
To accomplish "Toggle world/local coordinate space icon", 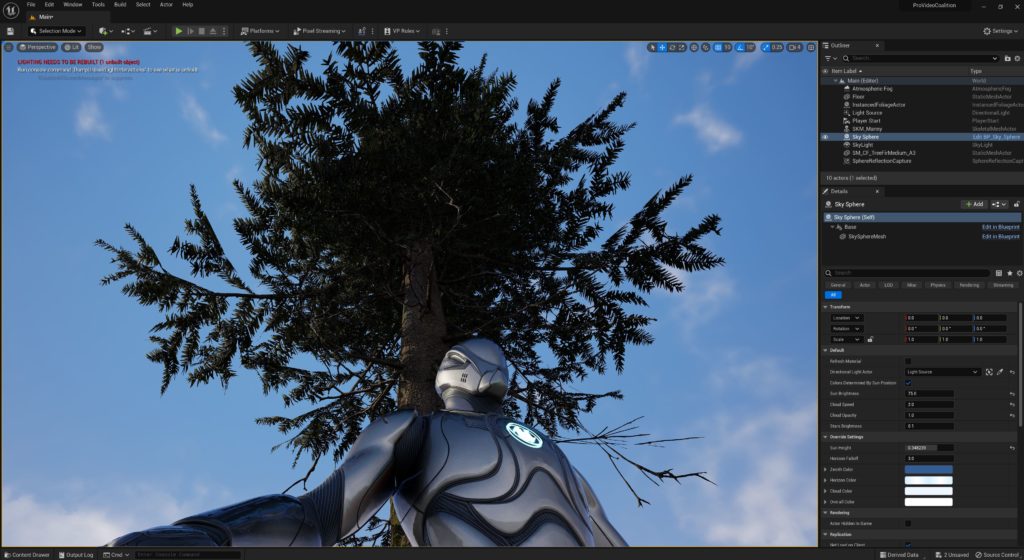I will coord(694,48).
